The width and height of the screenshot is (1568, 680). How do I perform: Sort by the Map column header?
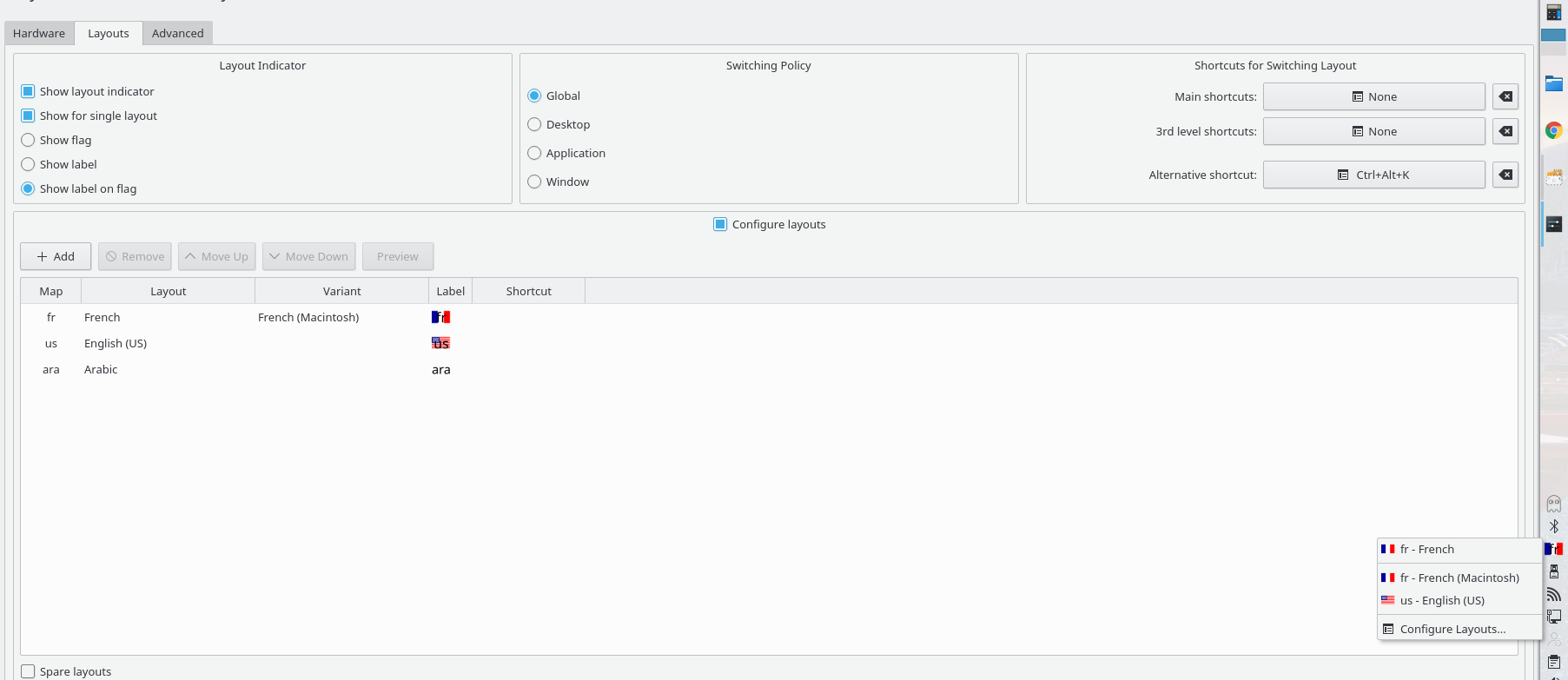point(51,291)
